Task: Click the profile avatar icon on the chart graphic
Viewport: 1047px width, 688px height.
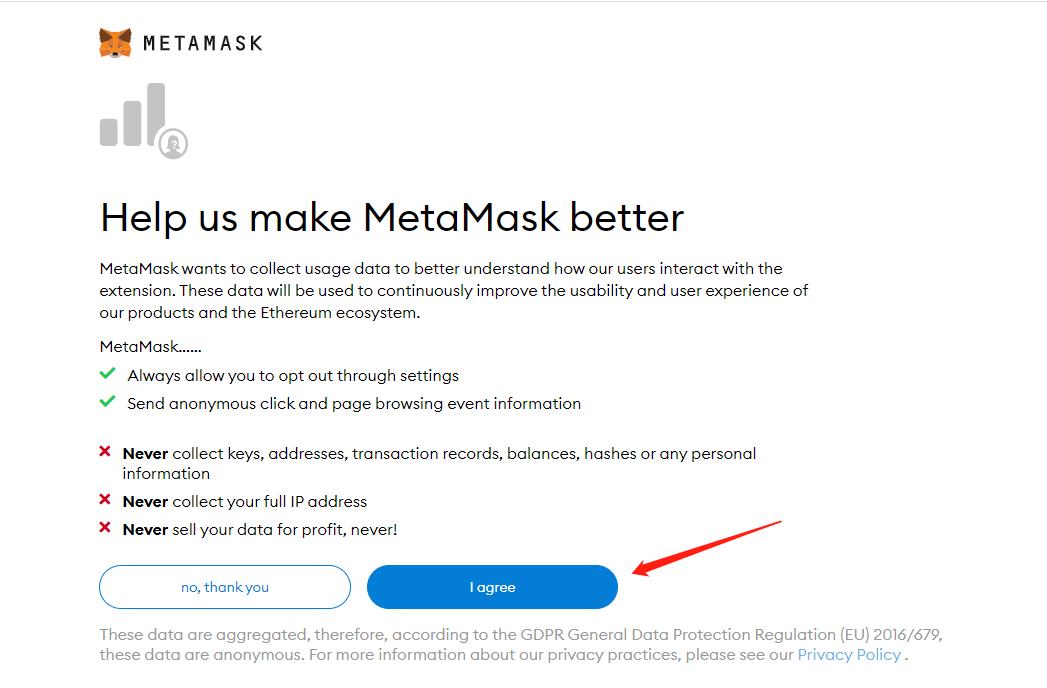Action: tap(173, 144)
